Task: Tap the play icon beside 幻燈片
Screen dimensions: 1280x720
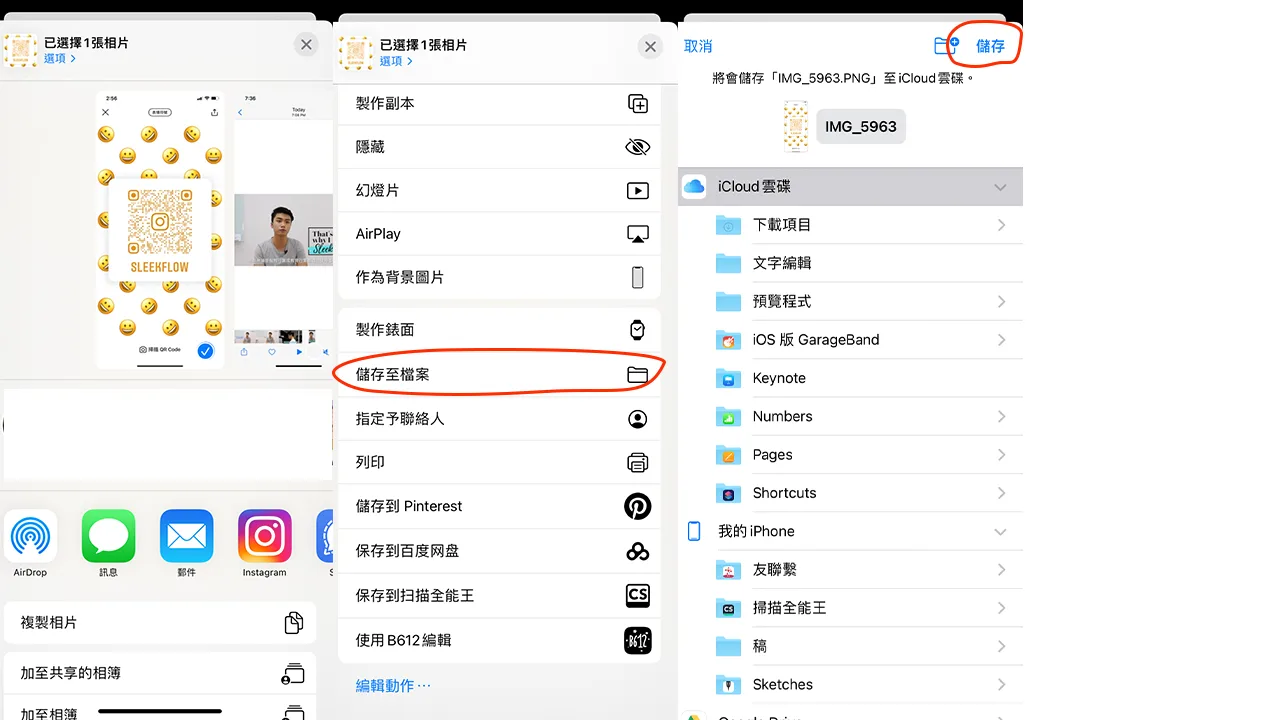Action: (x=637, y=190)
